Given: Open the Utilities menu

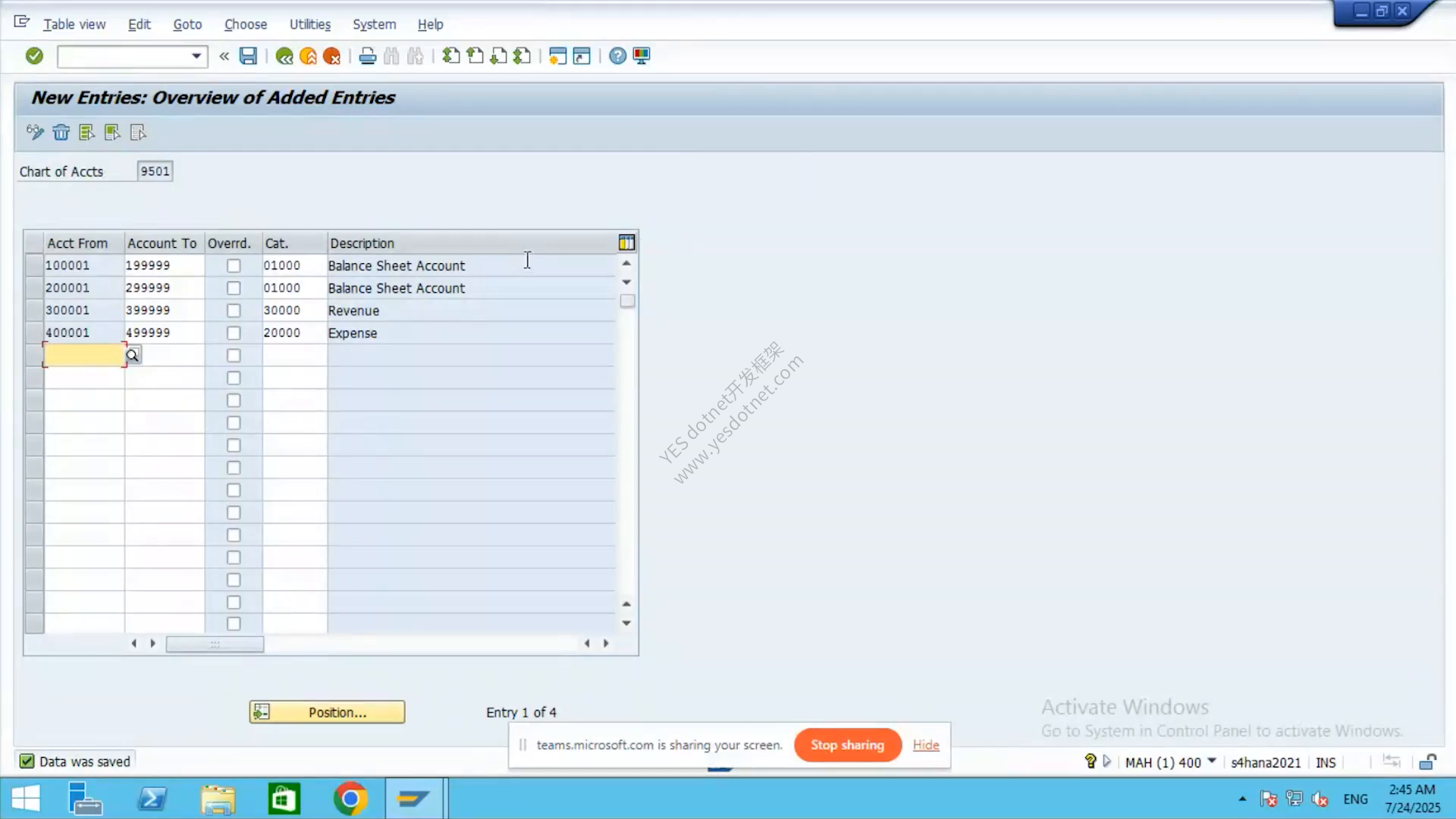Looking at the screenshot, I should (x=310, y=24).
